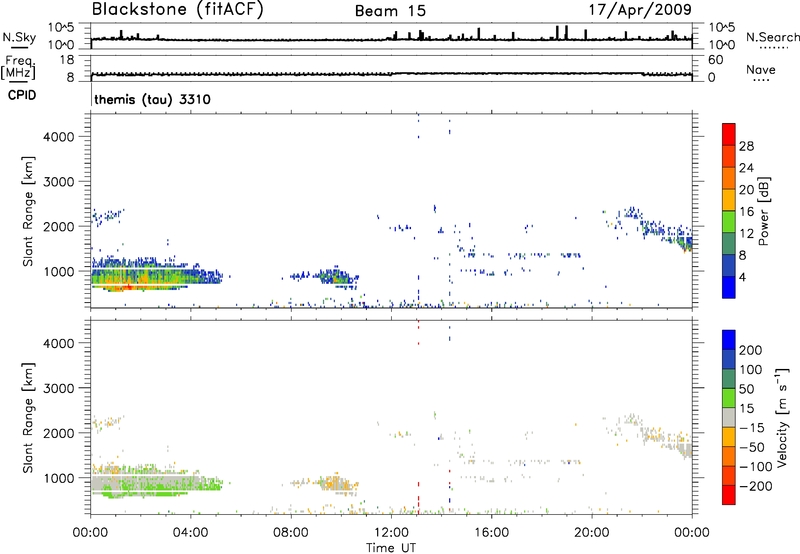Pick the bright blue bottom Power color segment

(729, 287)
